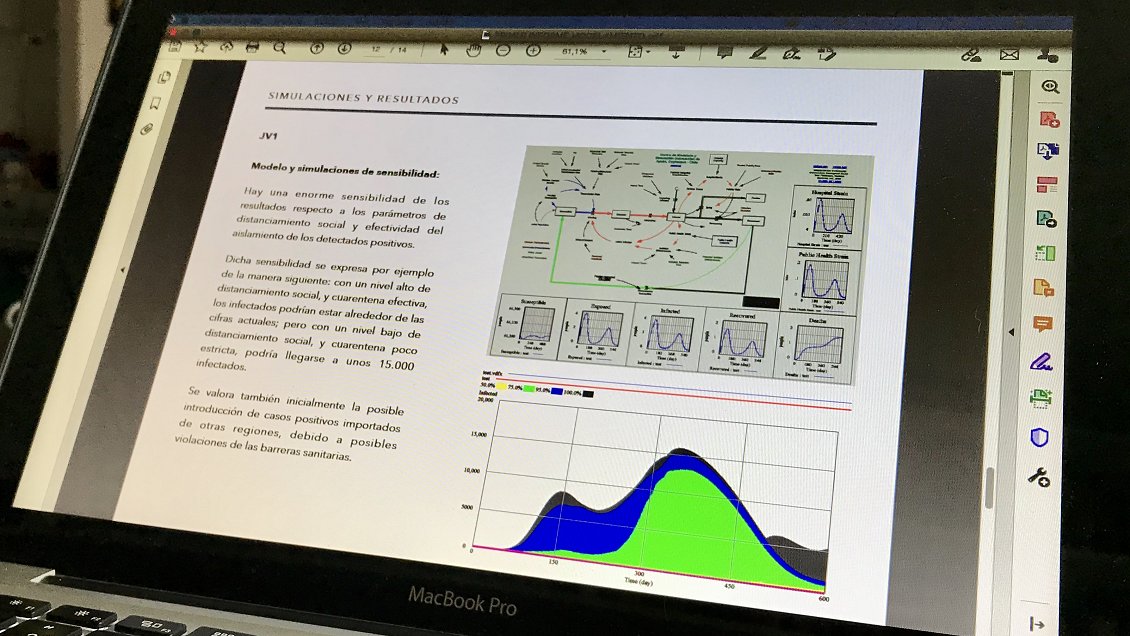1130x636 pixels.
Task: Send the file by email envelope icon
Action: pyautogui.click(x=1009, y=55)
